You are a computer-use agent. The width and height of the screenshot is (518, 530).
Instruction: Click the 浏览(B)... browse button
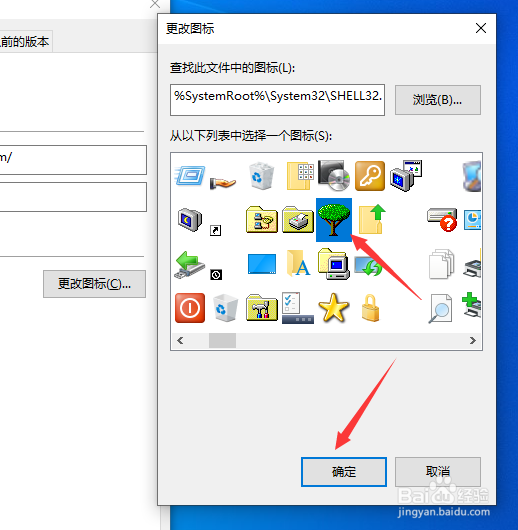438,100
